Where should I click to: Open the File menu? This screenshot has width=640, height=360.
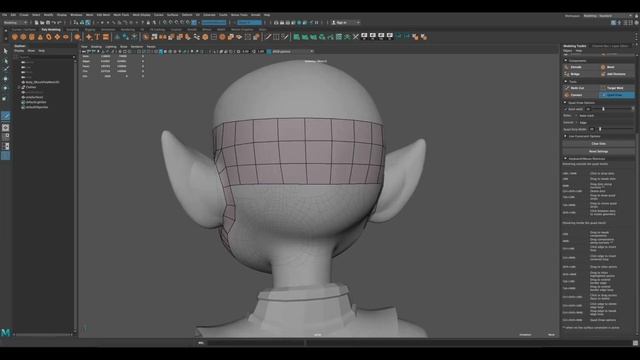4,15
